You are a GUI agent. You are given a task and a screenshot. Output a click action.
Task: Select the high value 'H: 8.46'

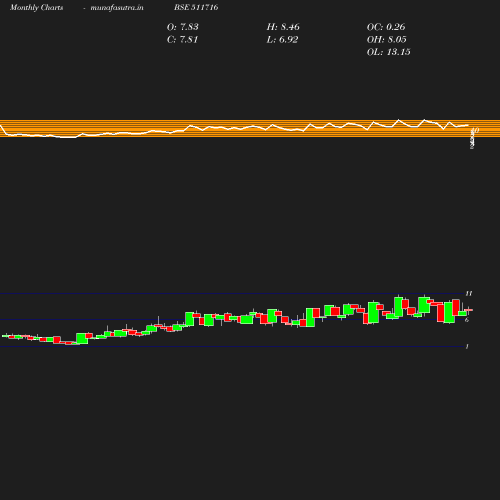pos(283,27)
